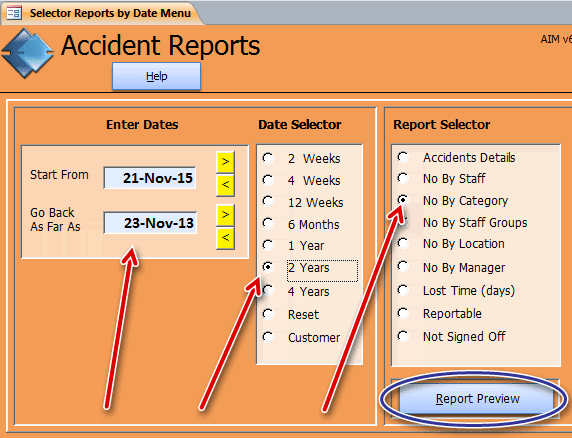
Task: Click the form icon in the tab header
Action: (x=14, y=13)
